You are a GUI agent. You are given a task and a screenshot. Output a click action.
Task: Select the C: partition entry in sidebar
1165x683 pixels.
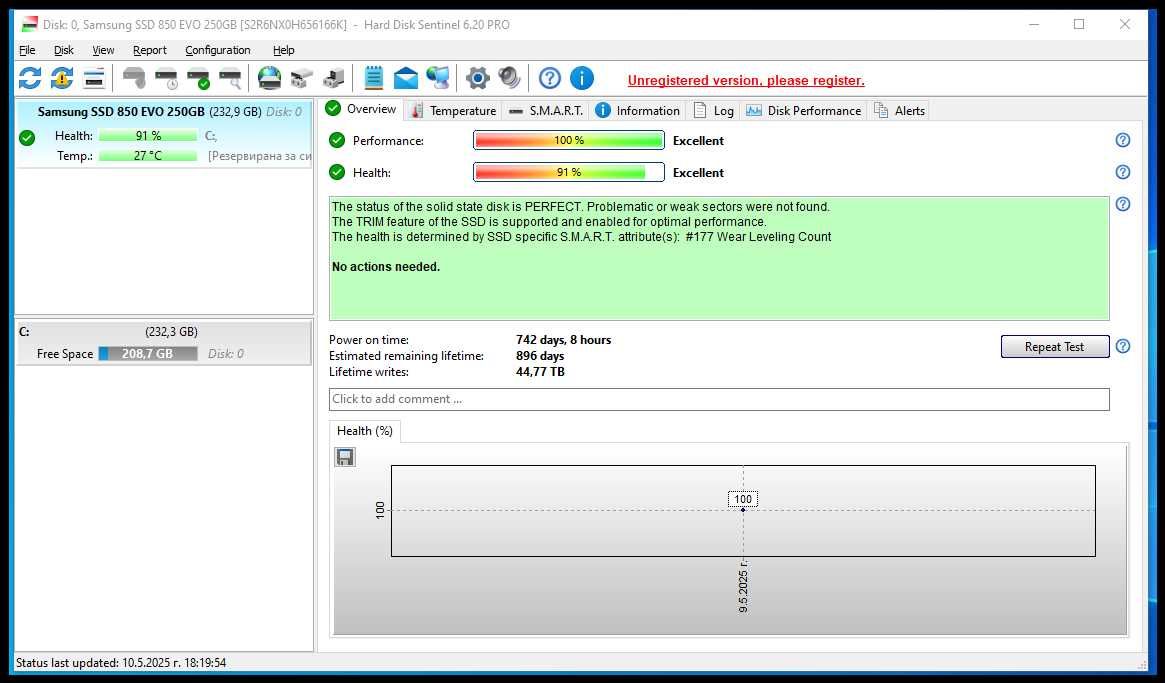tap(163, 343)
